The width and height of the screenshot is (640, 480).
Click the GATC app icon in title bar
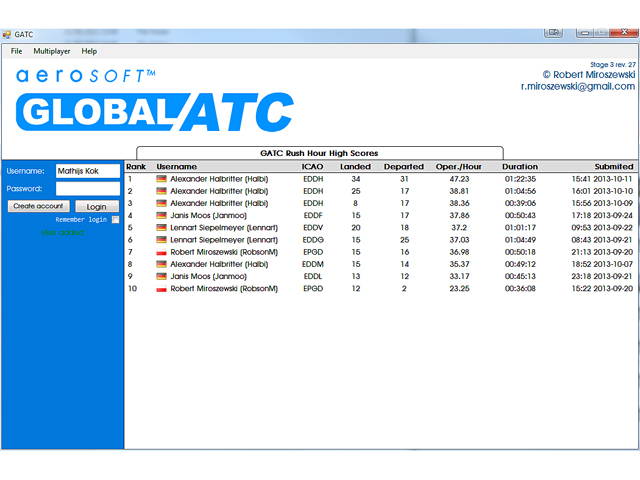pyautogui.click(x=6, y=35)
